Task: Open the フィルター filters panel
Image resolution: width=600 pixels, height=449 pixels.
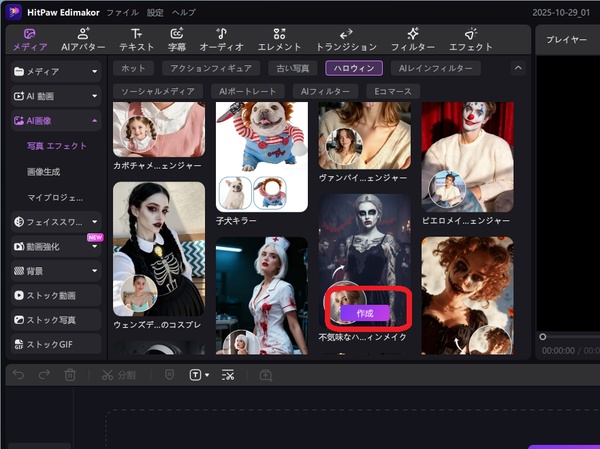Action: click(412, 39)
